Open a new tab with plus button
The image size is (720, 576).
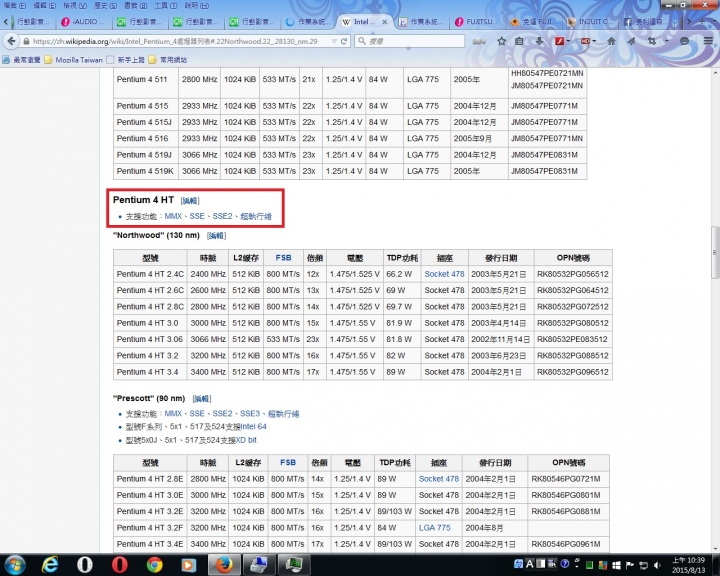coord(702,21)
